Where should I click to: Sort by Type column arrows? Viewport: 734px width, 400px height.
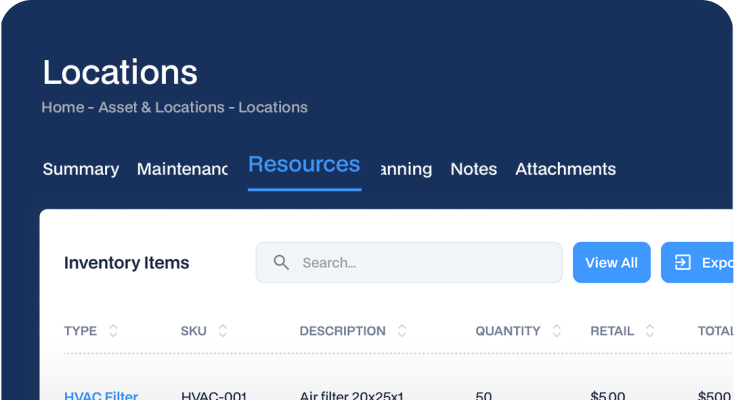point(113,331)
